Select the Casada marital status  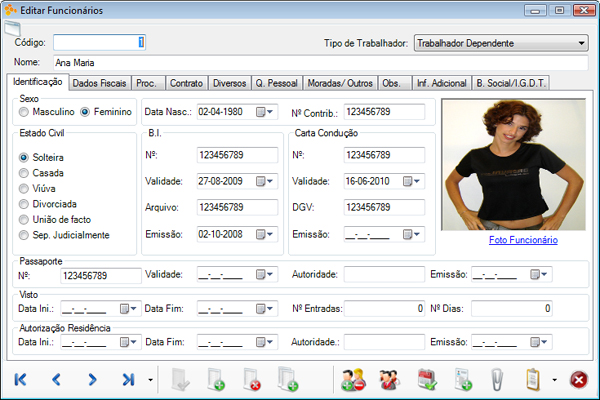(24, 173)
